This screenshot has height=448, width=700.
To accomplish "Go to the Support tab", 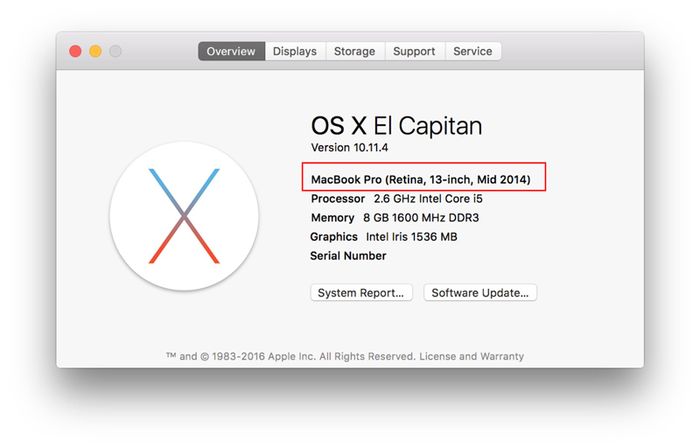I will click(414, 51).
